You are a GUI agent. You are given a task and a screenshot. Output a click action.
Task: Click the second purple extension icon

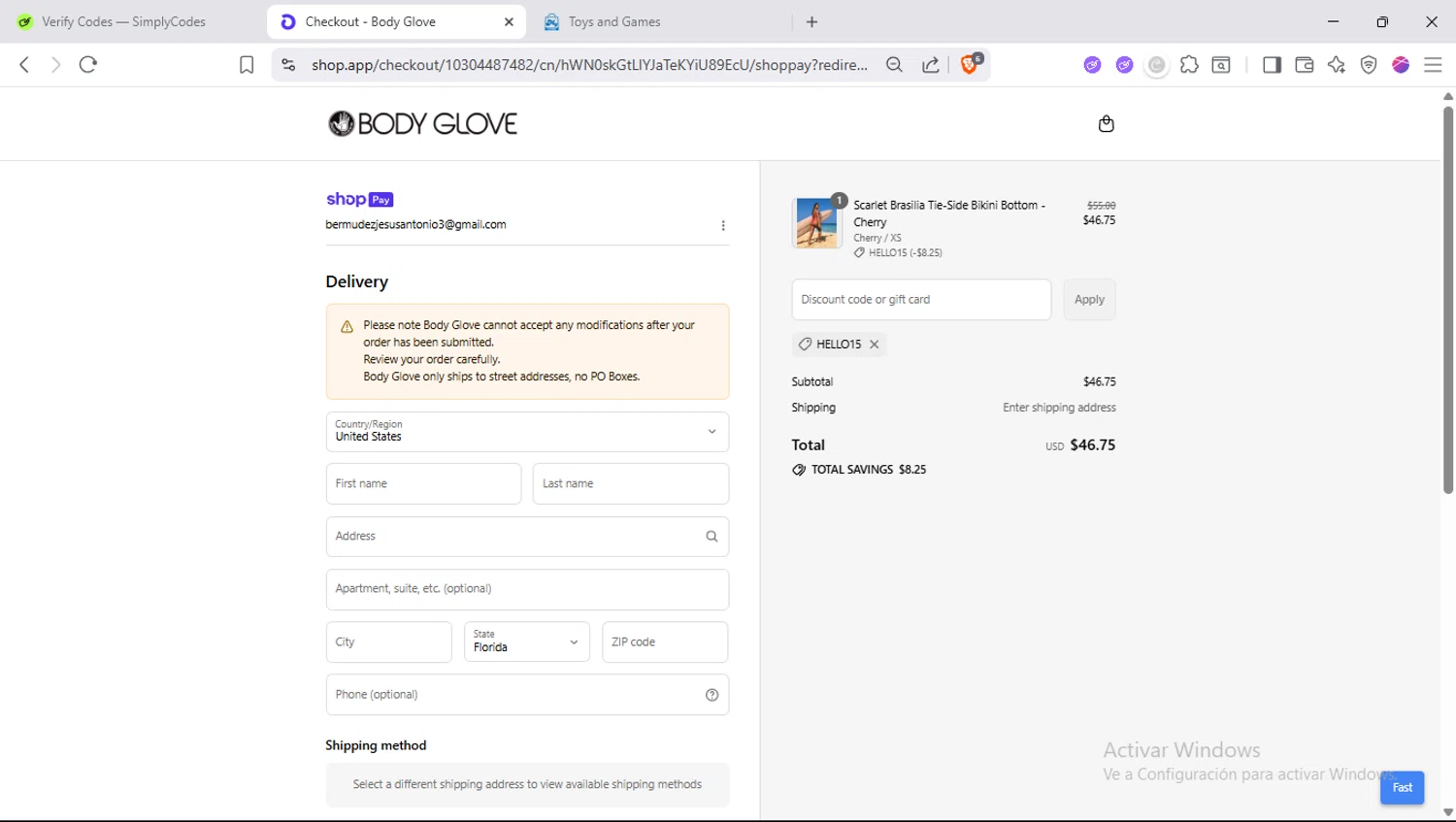(x=1124, y=65)
